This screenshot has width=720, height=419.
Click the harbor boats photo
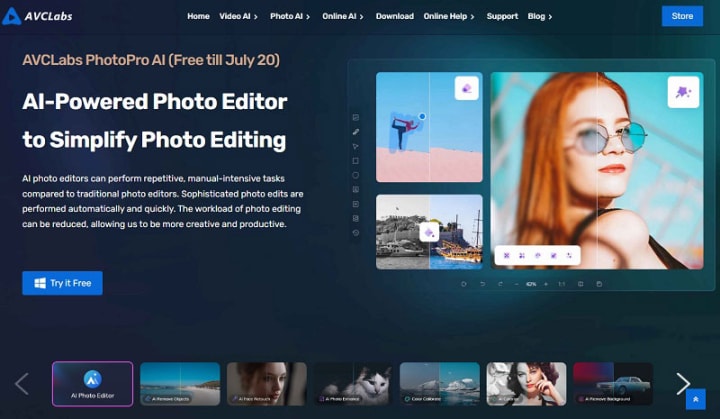[429, 232]
